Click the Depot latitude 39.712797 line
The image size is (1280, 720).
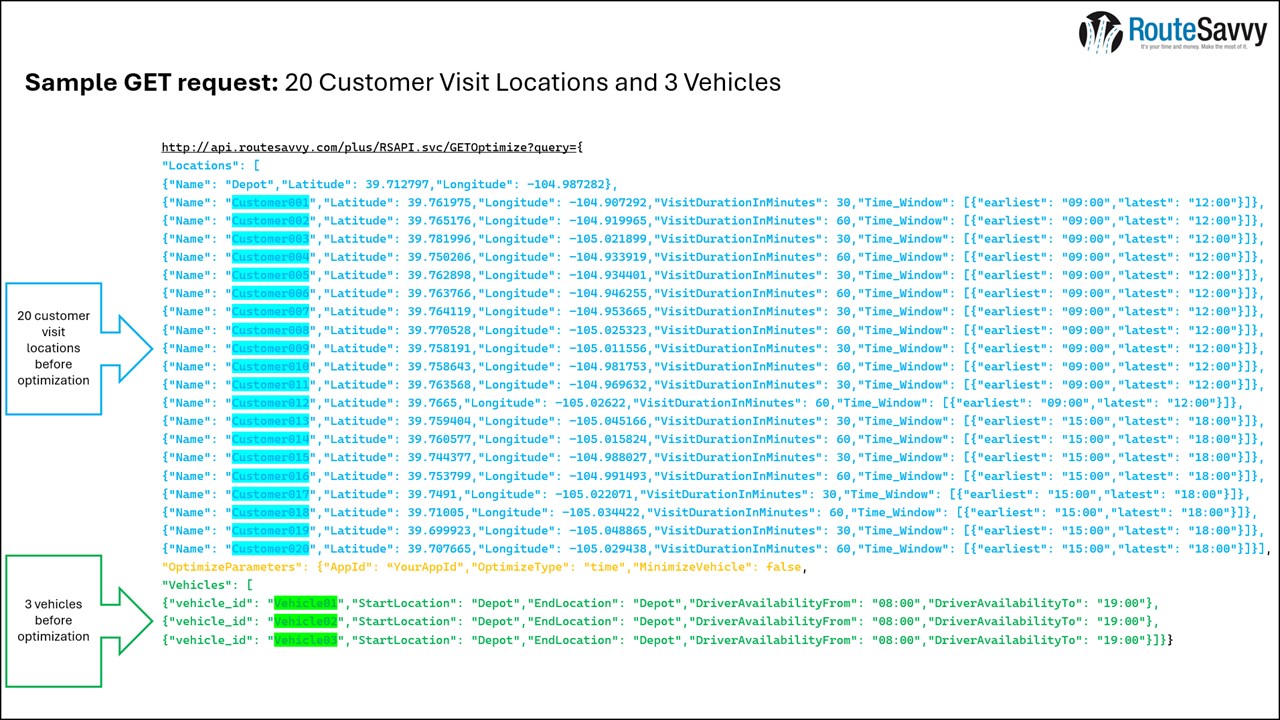(x=390, y=184)
